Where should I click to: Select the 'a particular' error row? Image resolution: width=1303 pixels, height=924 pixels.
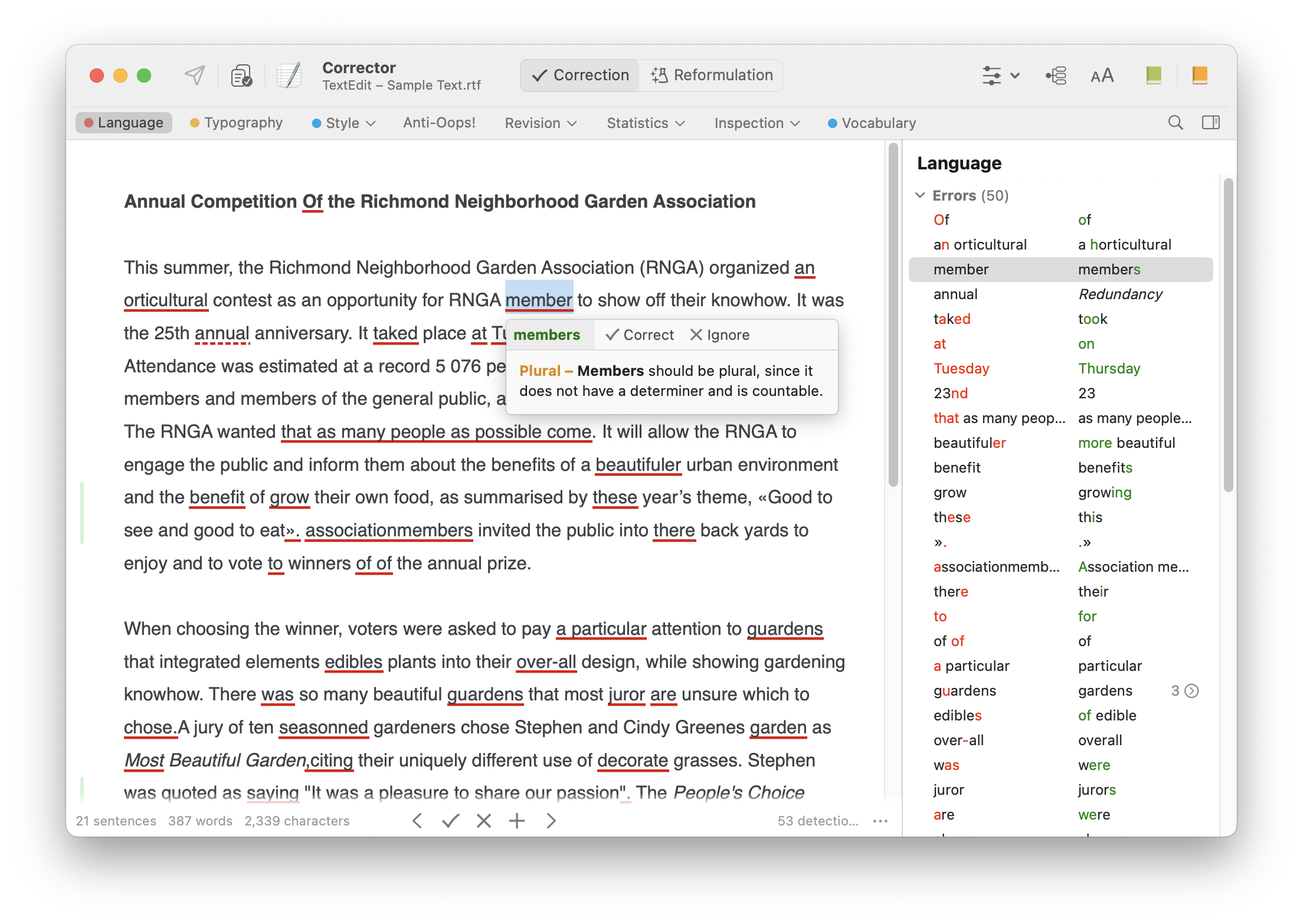pyautogui.click(x=1061, y=666)
